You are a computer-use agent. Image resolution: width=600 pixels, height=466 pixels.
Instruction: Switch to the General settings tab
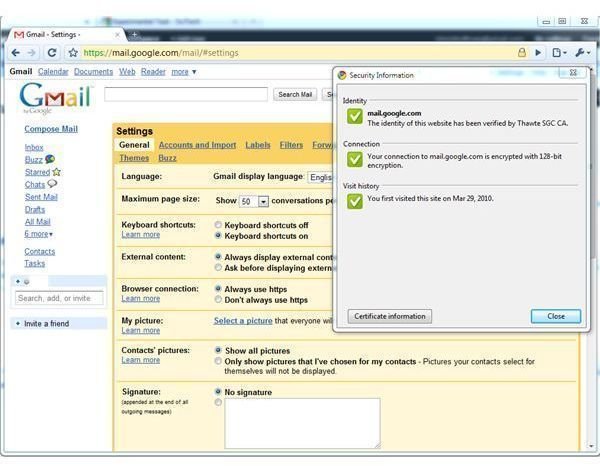coord(134,145)
